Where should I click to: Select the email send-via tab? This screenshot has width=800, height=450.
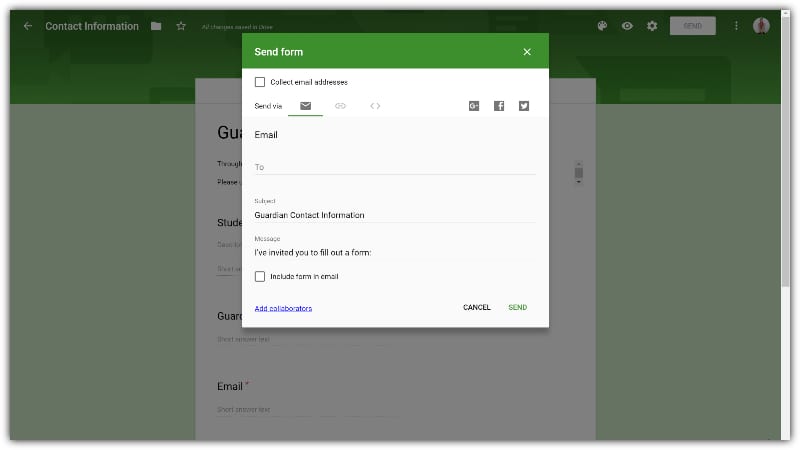(x=305, y=105)
